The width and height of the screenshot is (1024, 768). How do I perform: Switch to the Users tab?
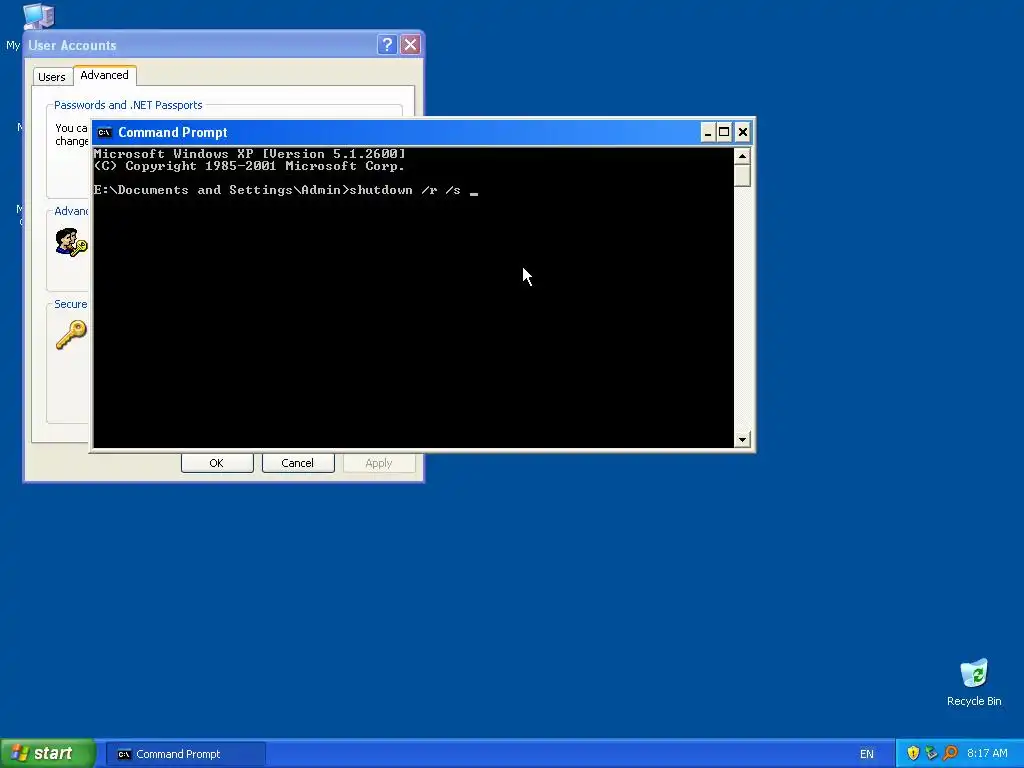click(52, 76)
